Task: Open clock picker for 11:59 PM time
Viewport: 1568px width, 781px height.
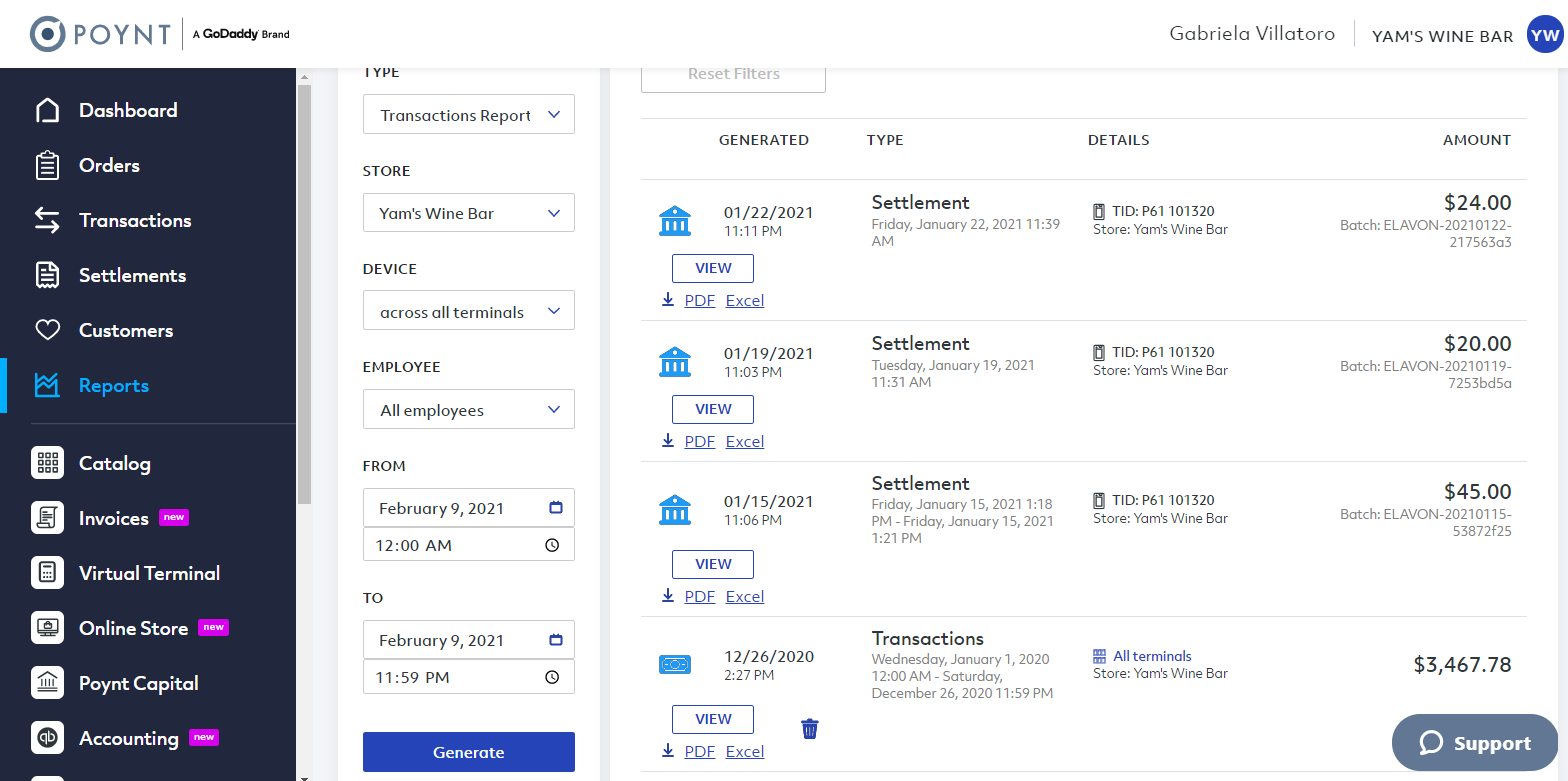Action: pyautogui.click(x=552, y=677)
